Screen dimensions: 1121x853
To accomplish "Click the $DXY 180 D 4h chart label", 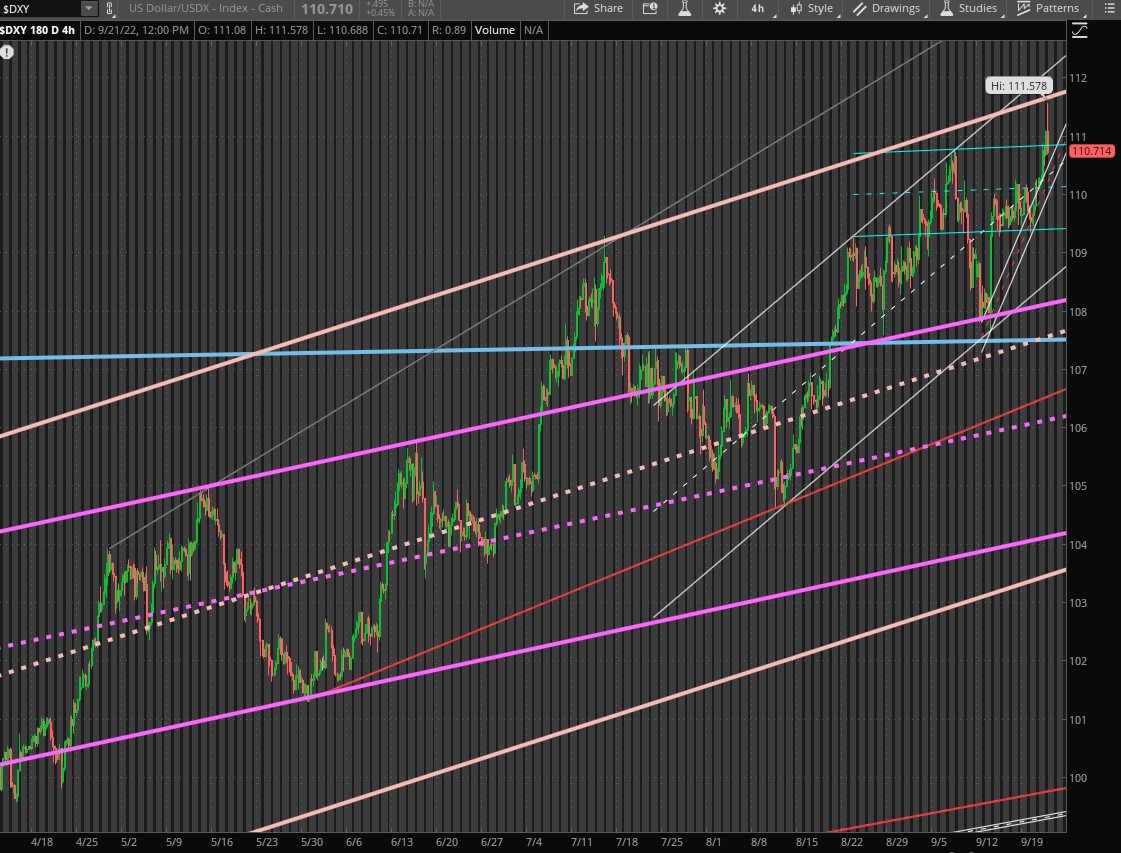I will 37,30.
